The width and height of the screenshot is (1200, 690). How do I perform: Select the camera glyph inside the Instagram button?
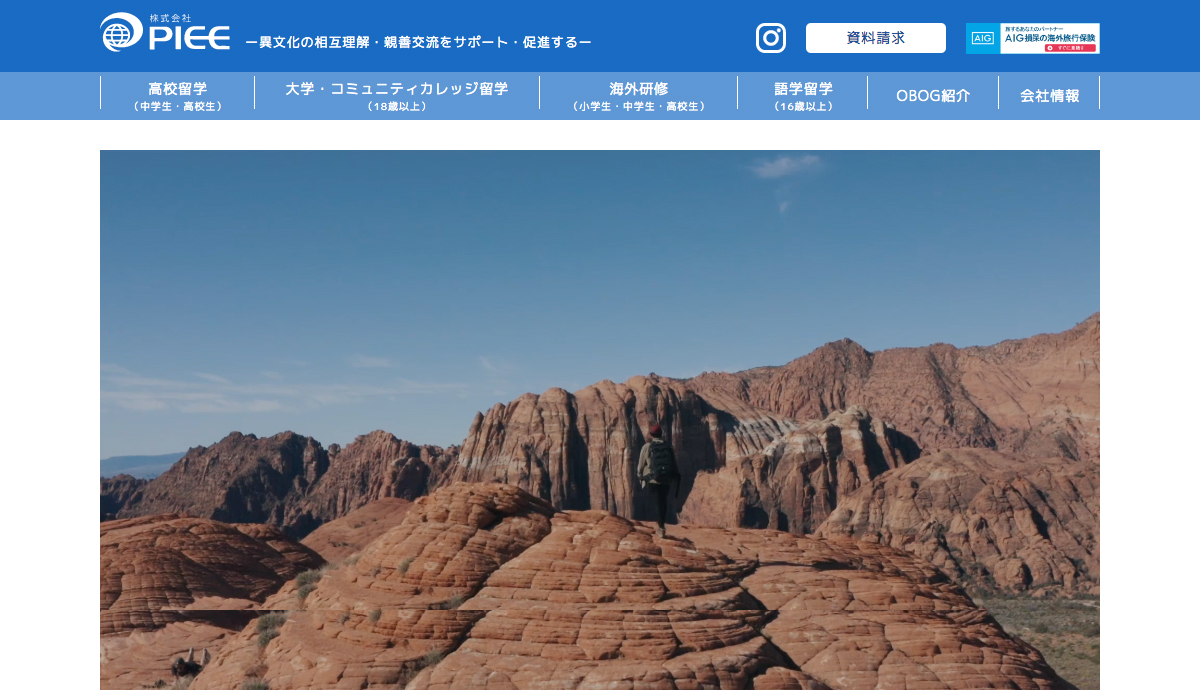tap(770, 37)
